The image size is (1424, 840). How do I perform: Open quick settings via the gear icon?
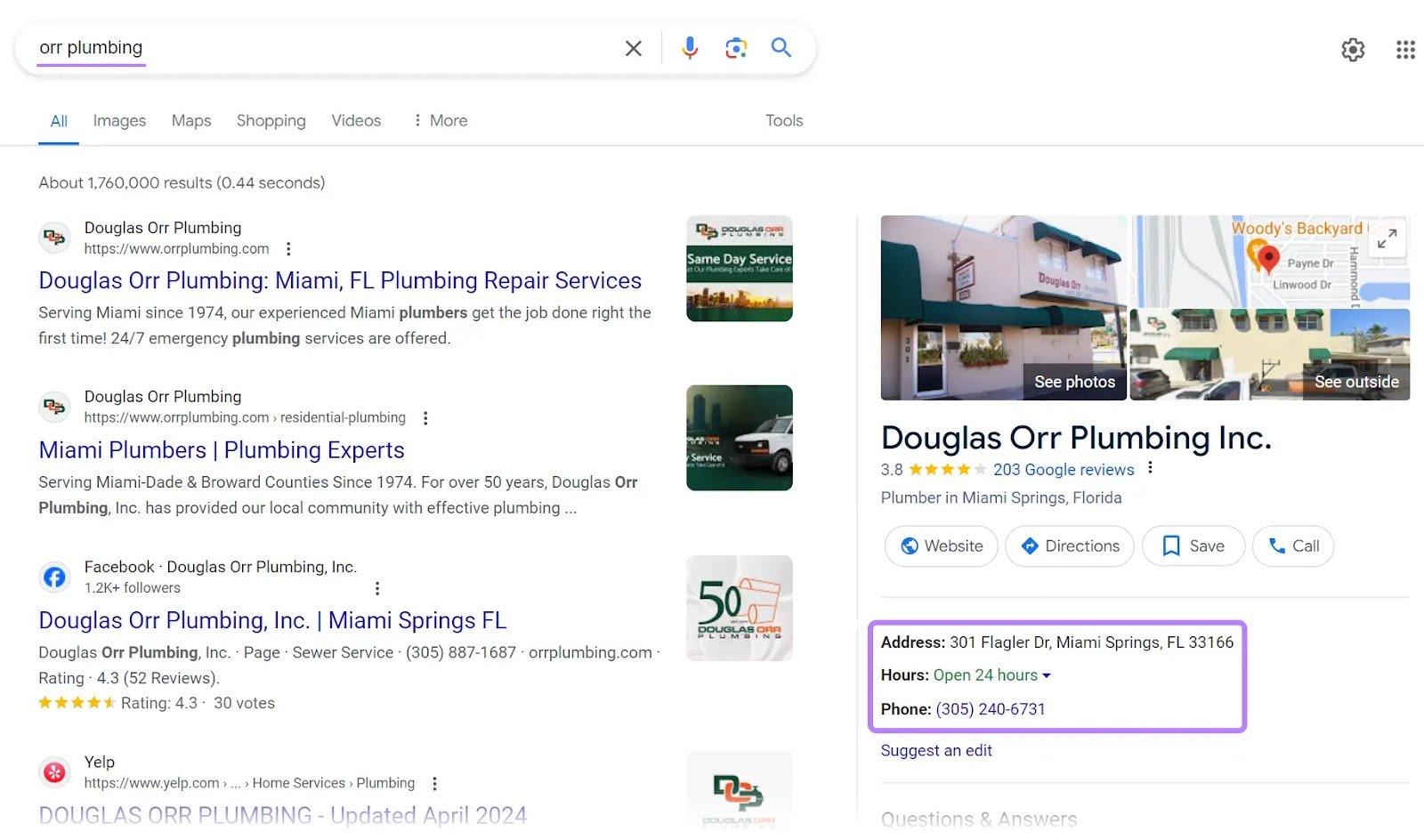[1354, 50]
